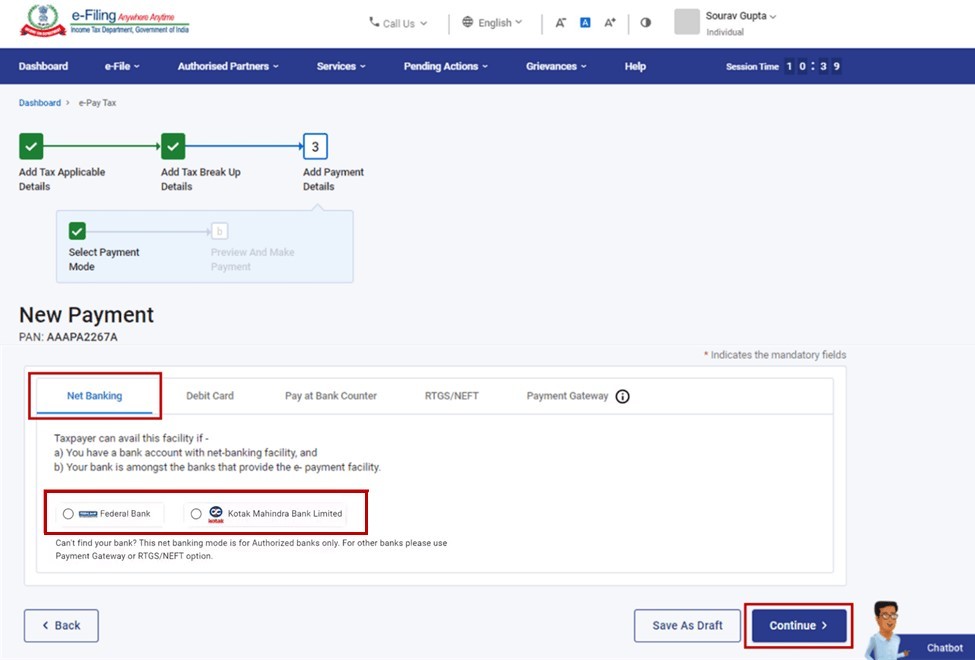Click the user profile avatar

point(687,22)
